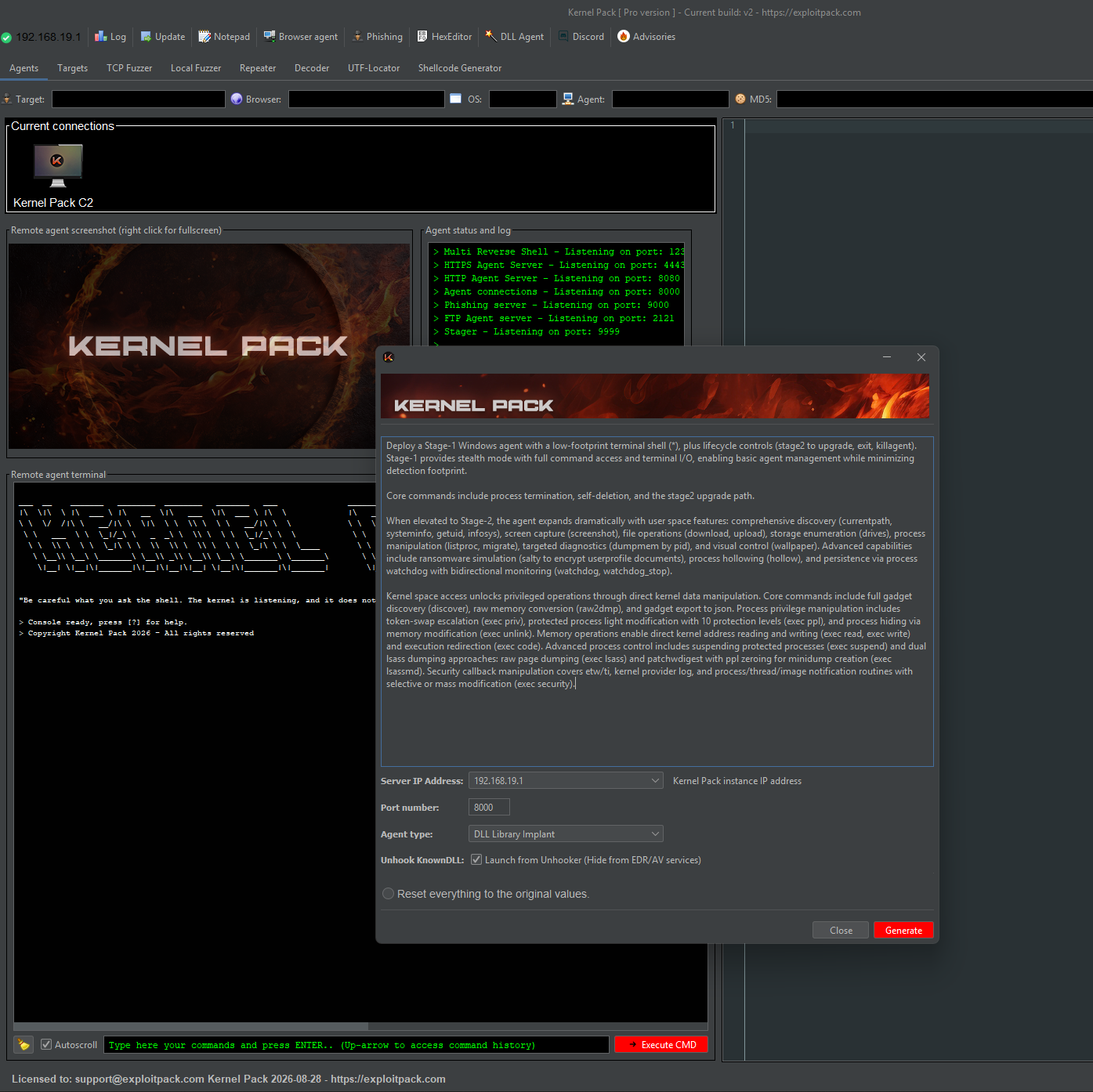Click line 1 in the right editor pane
1093x1092 pixels.
click(918, 125)
